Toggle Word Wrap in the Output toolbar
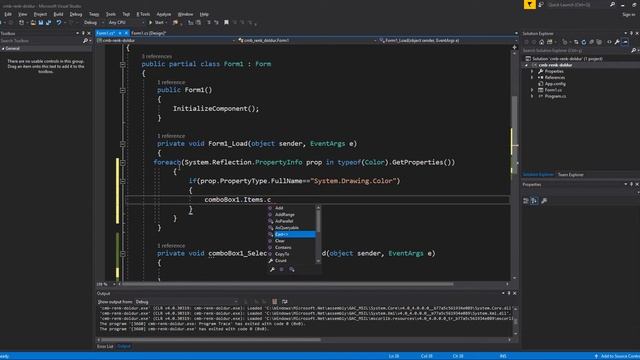Screen dimensions: 640x360 pos(284,302)
